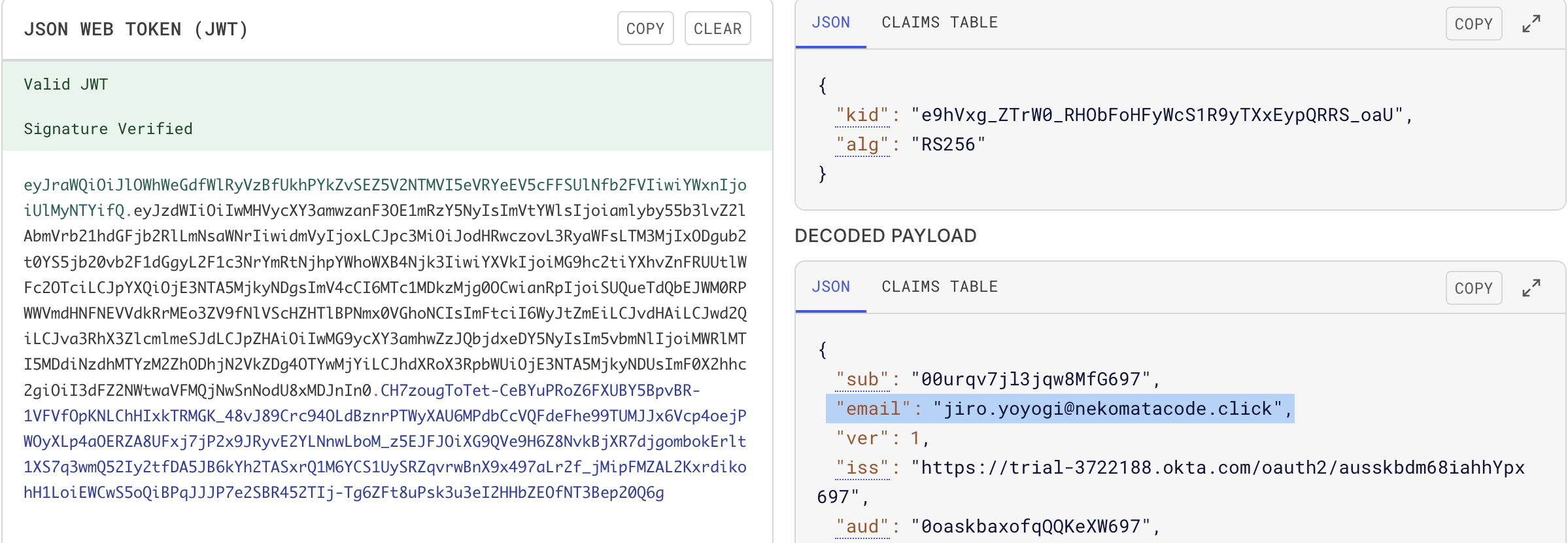Viewport: 1568px width, 543px height.
Task: Click inside the encoded JWT token text
Action: (385, 339)
